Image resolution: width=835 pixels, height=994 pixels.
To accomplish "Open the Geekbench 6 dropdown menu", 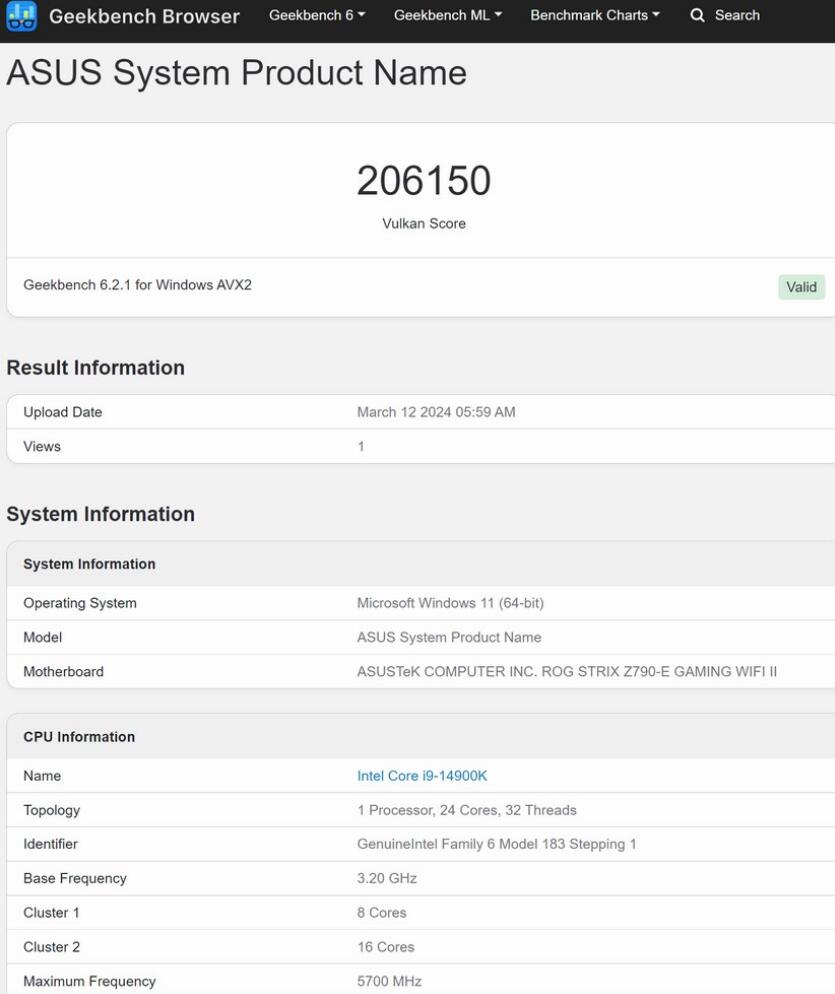I will coord(316,16).
